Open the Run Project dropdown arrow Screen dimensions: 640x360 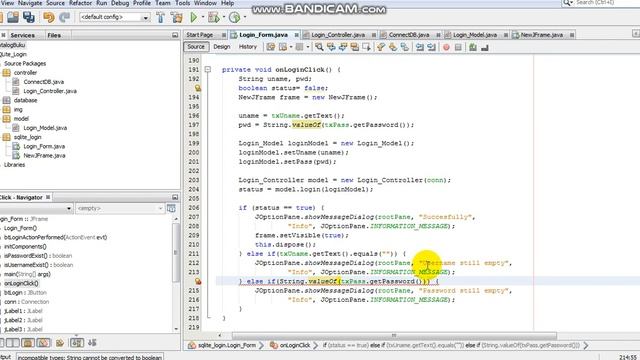203,17
